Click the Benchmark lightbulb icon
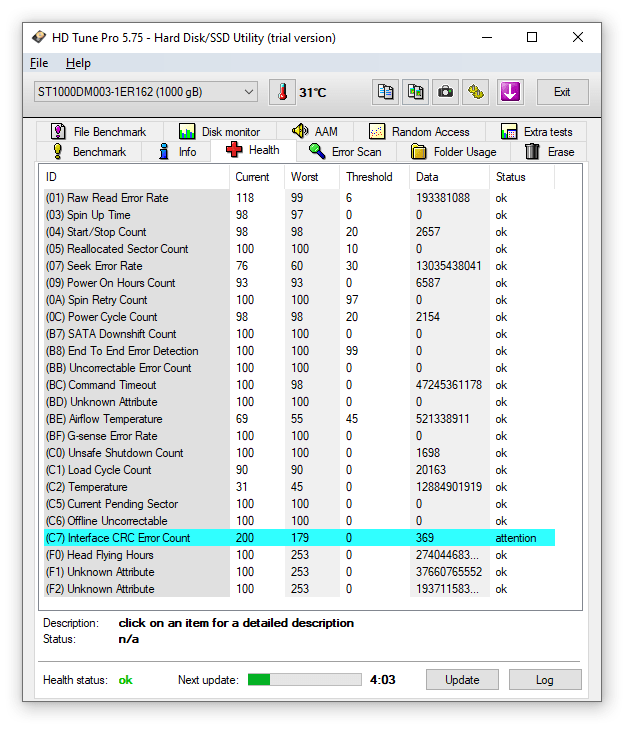 click(58, 152)
